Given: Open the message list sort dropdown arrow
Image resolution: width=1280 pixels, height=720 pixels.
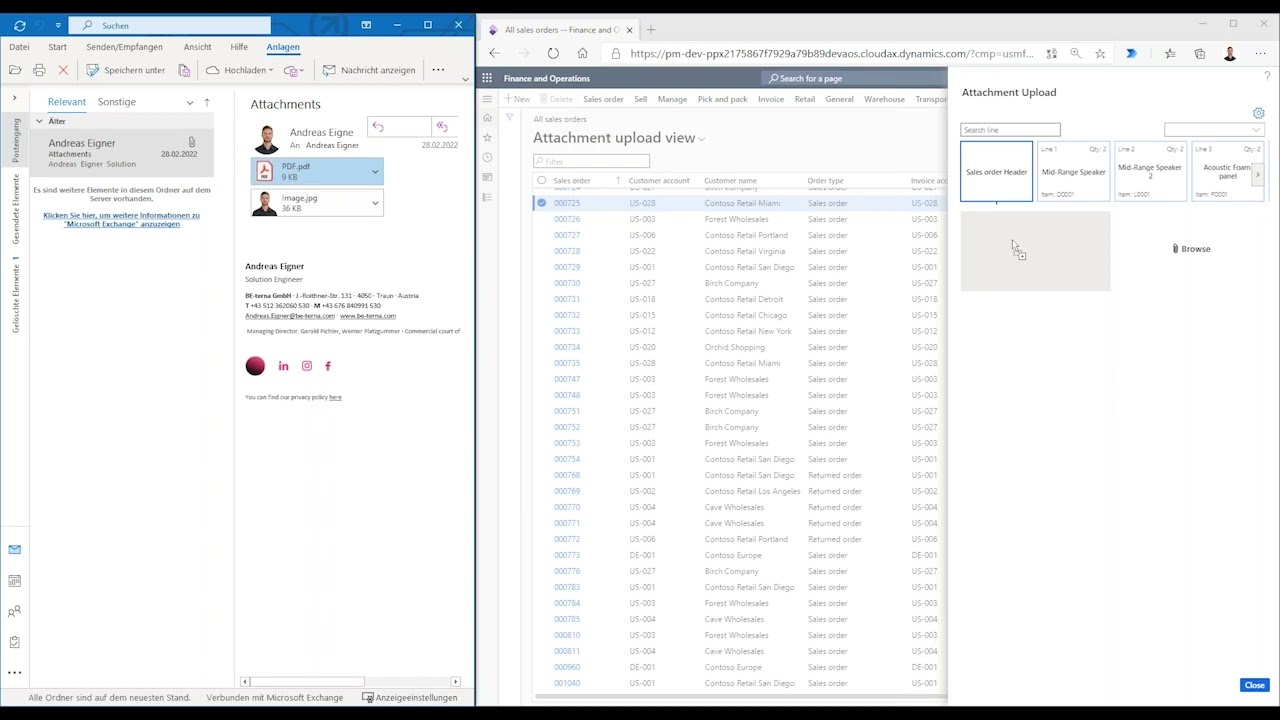Looking at the screenshot, I should tap(190, 102).
